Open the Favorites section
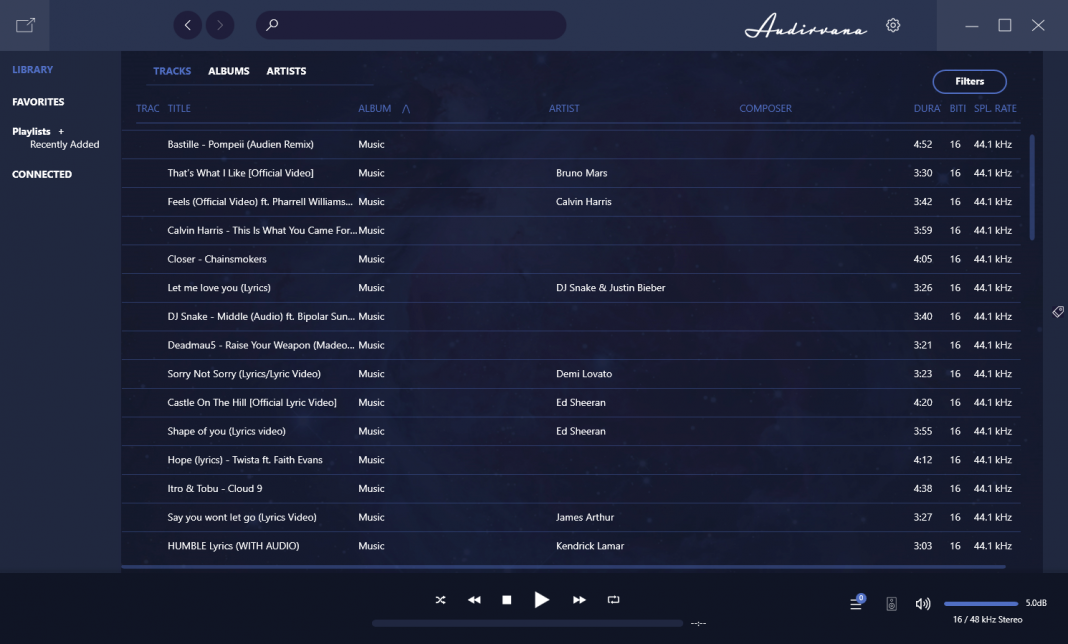This screenshot has width=1068, height=644. [x=38, y=102]
